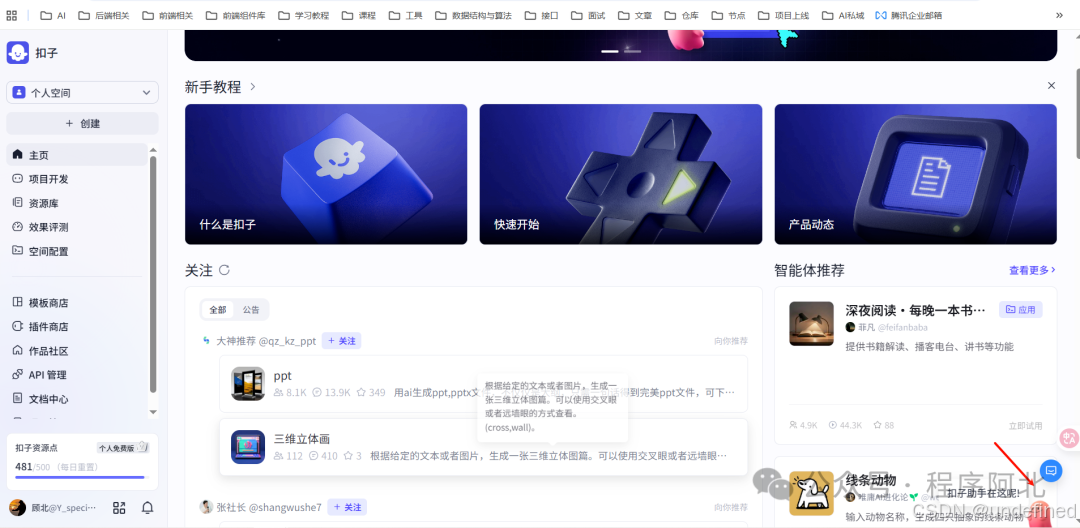Open the 什么是扣子 tutorial card
1080x528 pixels.
[326, 174]
